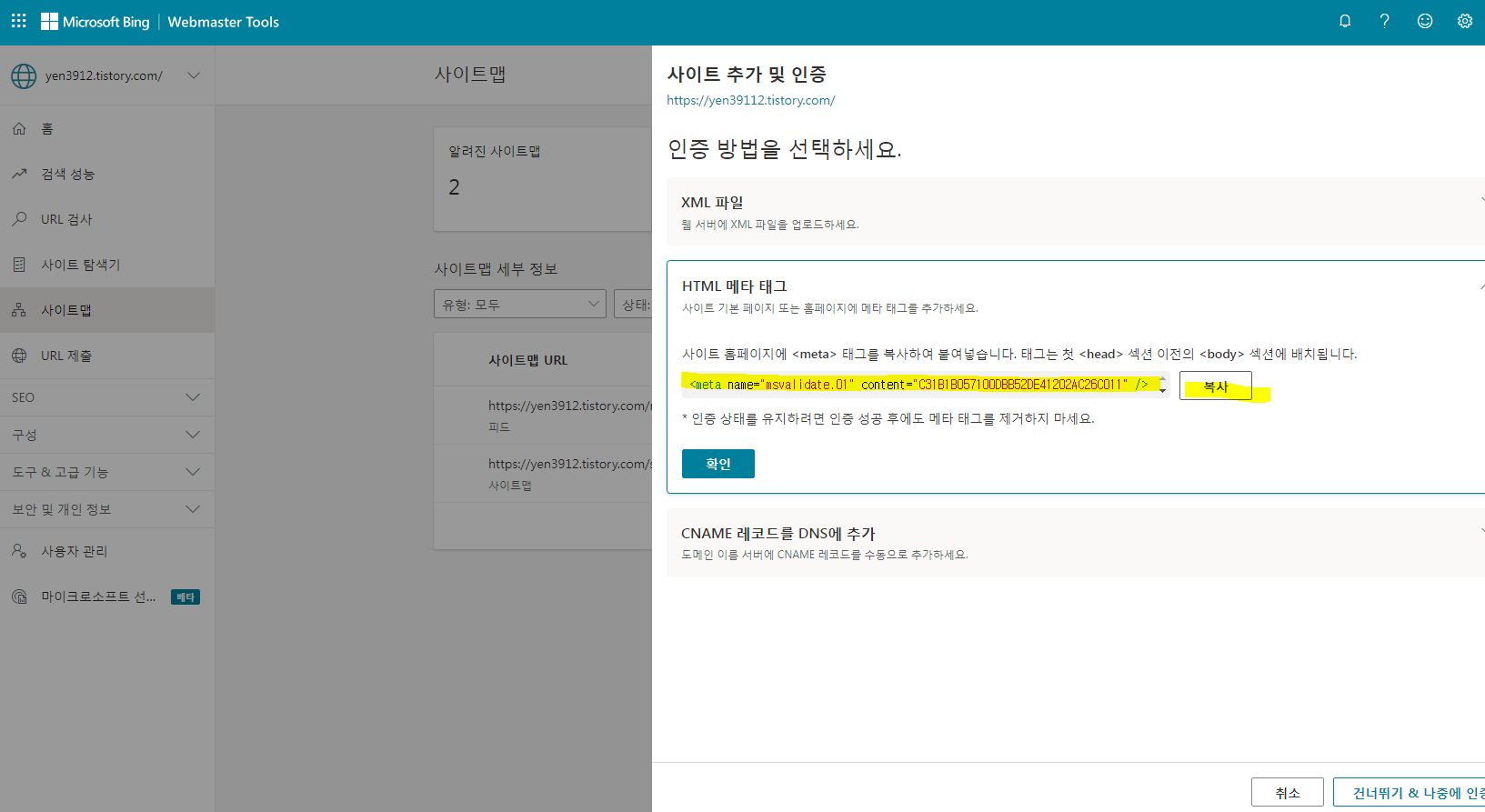1485x812 pixels.
Task: Expand the SEO section
Action: (x=193, y=397)
